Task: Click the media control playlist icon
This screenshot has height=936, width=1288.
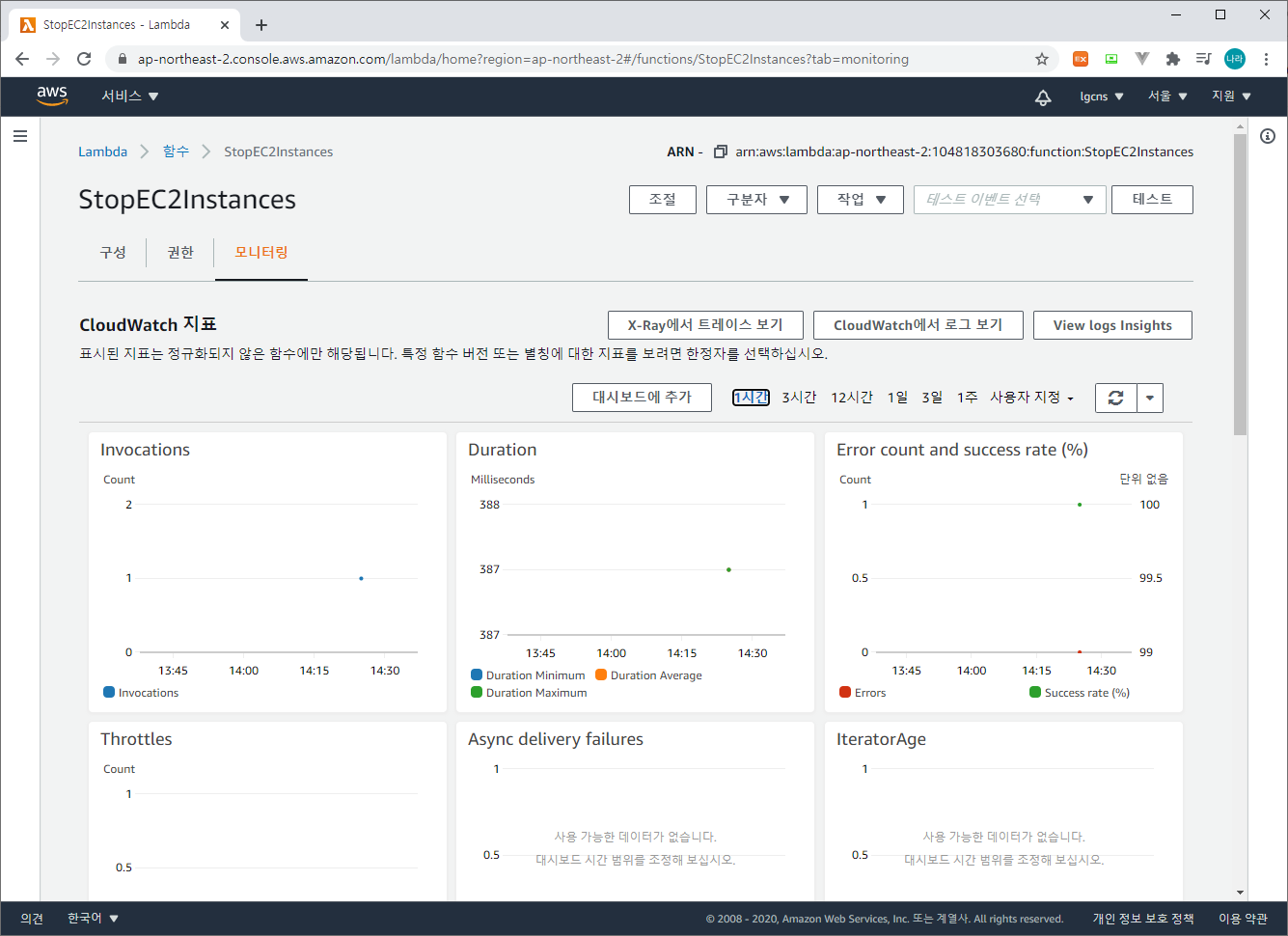Action: pos(1204,59)
